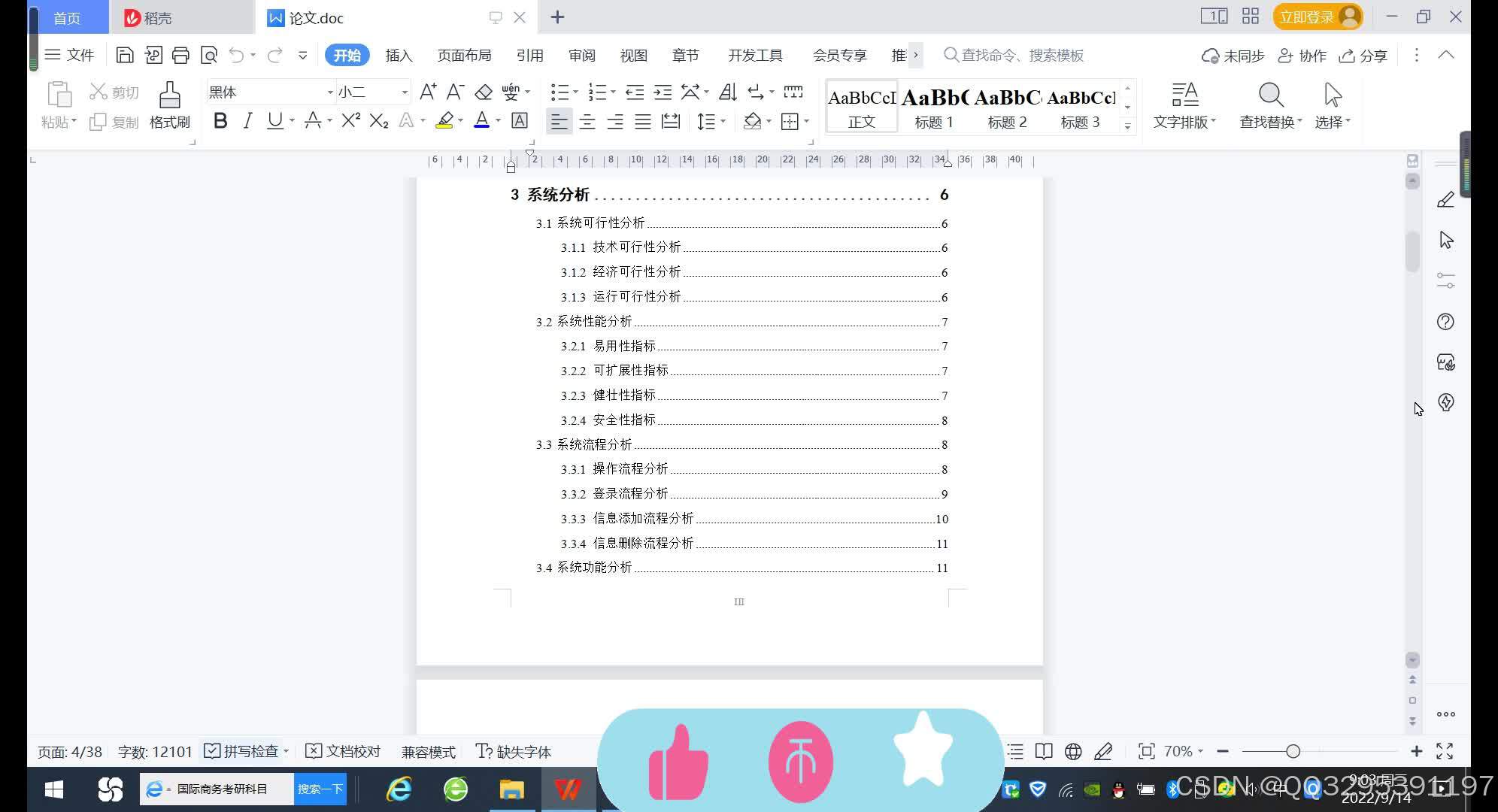The image size is (1498, 812).
Task: Click the 立即登录 login button
Action: pyautogui.click(x=1318, y=17)
